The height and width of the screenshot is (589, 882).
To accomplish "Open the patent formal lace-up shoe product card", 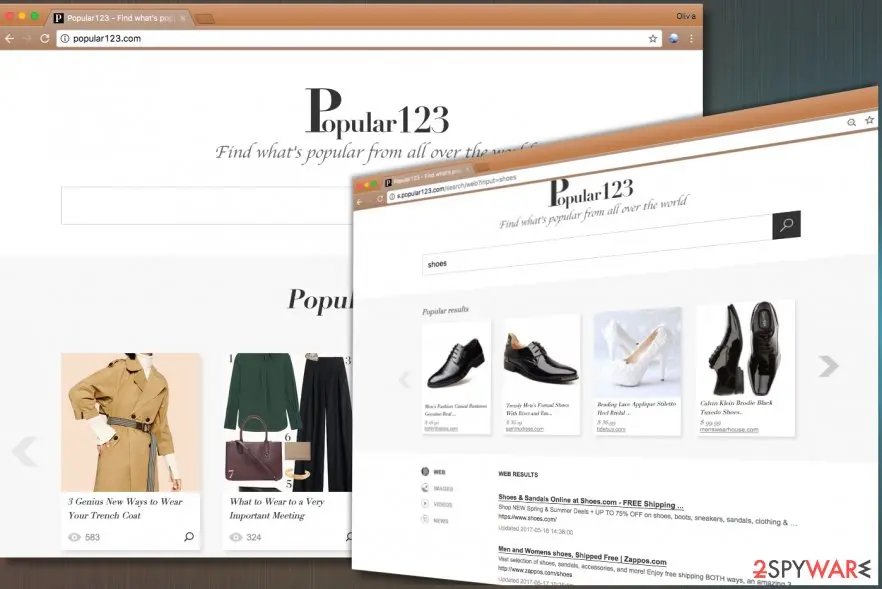I will 541,375.
